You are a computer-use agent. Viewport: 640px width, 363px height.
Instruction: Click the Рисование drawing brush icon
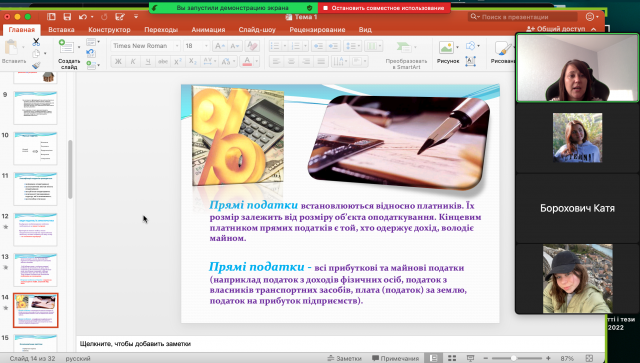tap(502, 48)
